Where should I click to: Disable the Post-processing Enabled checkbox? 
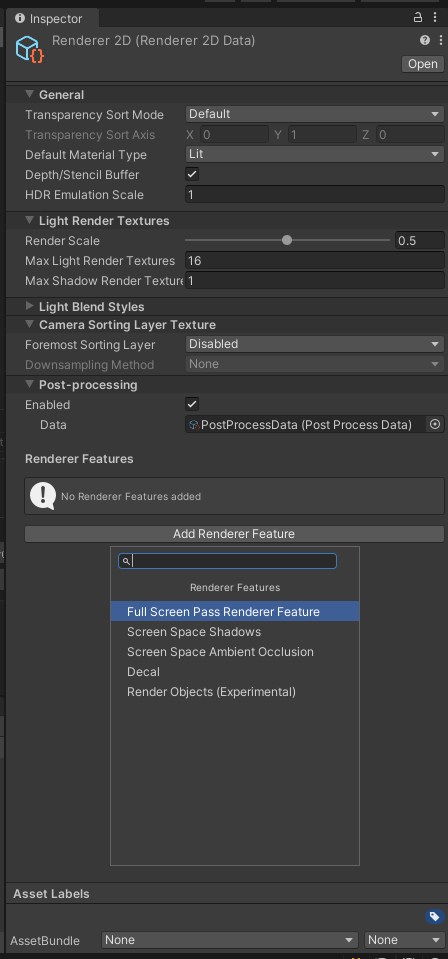(192, 404)
